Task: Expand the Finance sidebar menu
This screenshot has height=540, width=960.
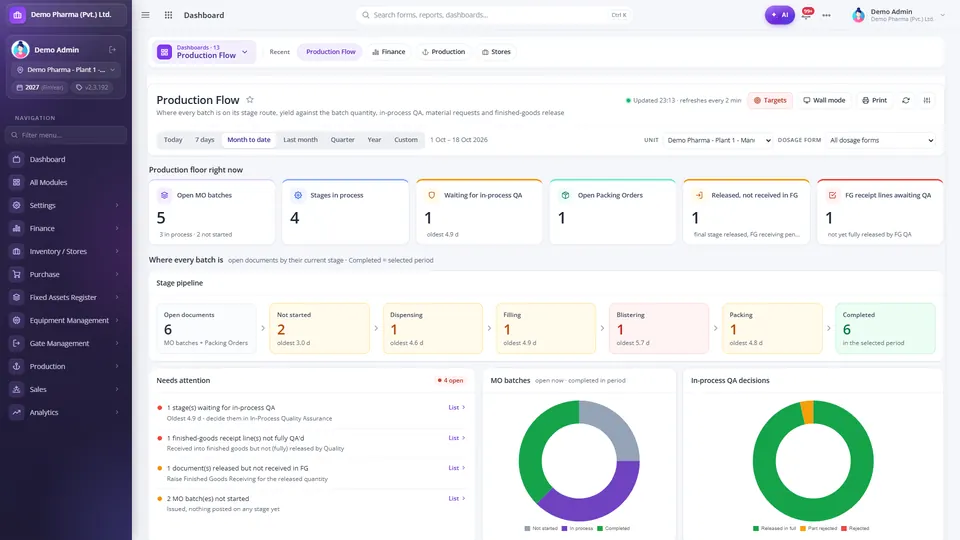Action: tap(66, 228)
